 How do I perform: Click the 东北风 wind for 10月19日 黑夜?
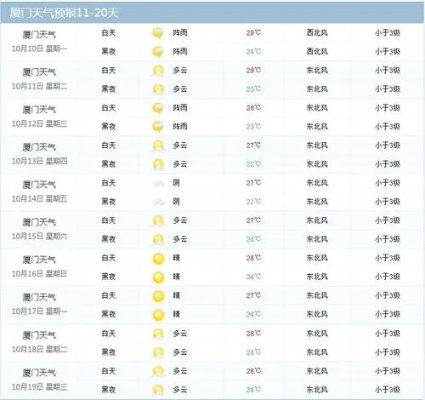317,390
